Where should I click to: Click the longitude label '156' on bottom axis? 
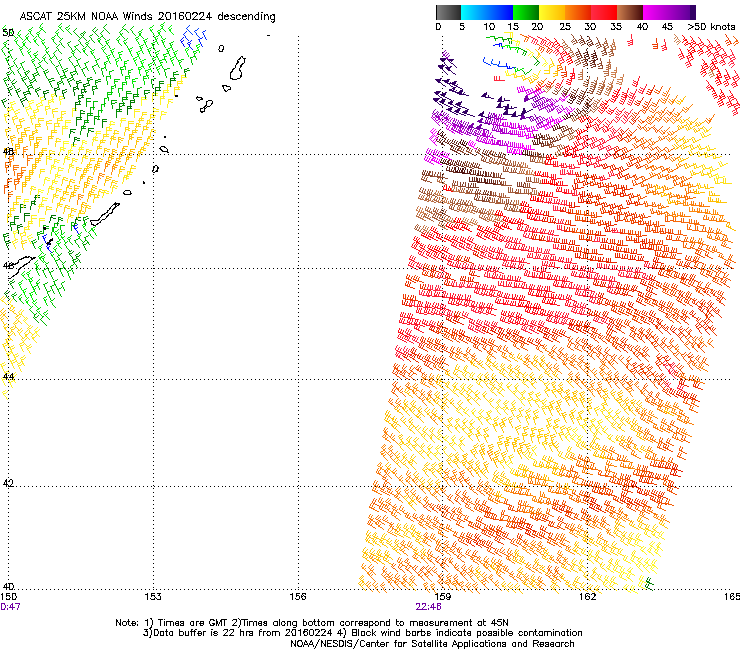pyautogui.click(x=298, y=597)
